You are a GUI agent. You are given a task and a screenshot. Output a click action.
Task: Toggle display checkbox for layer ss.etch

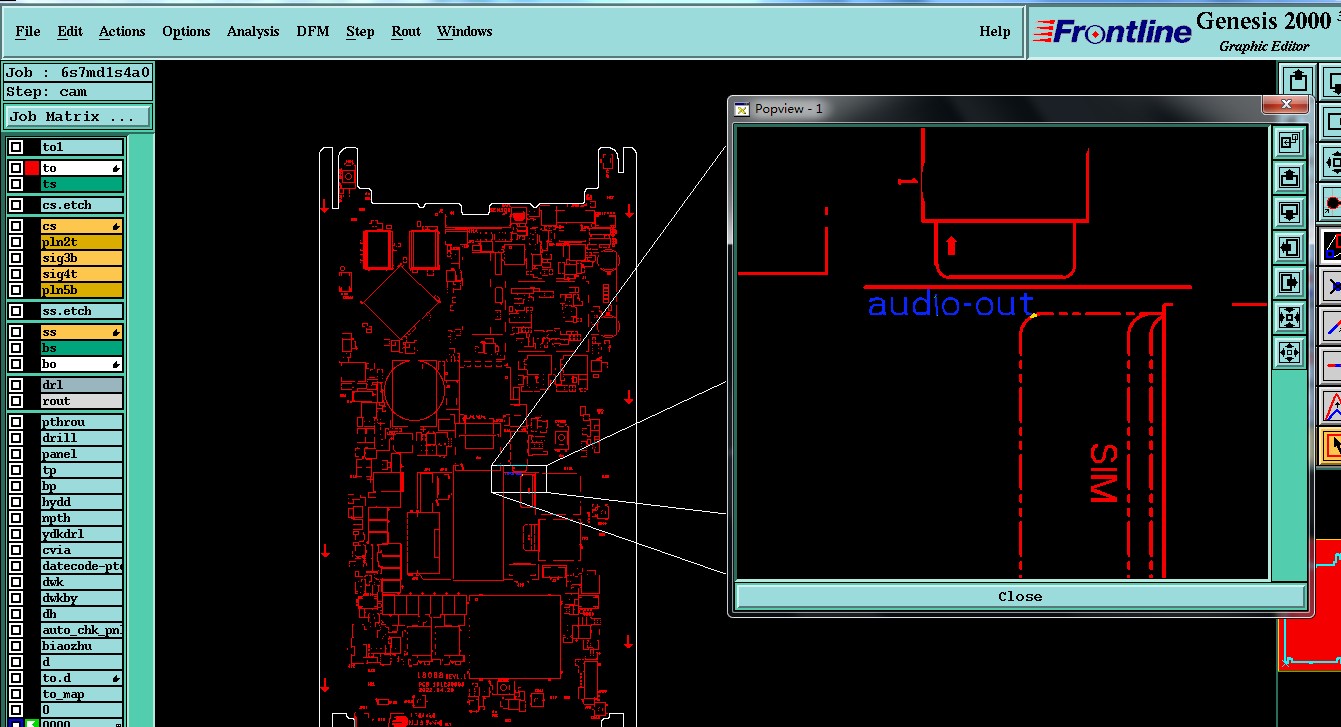[x=16, y=311]
